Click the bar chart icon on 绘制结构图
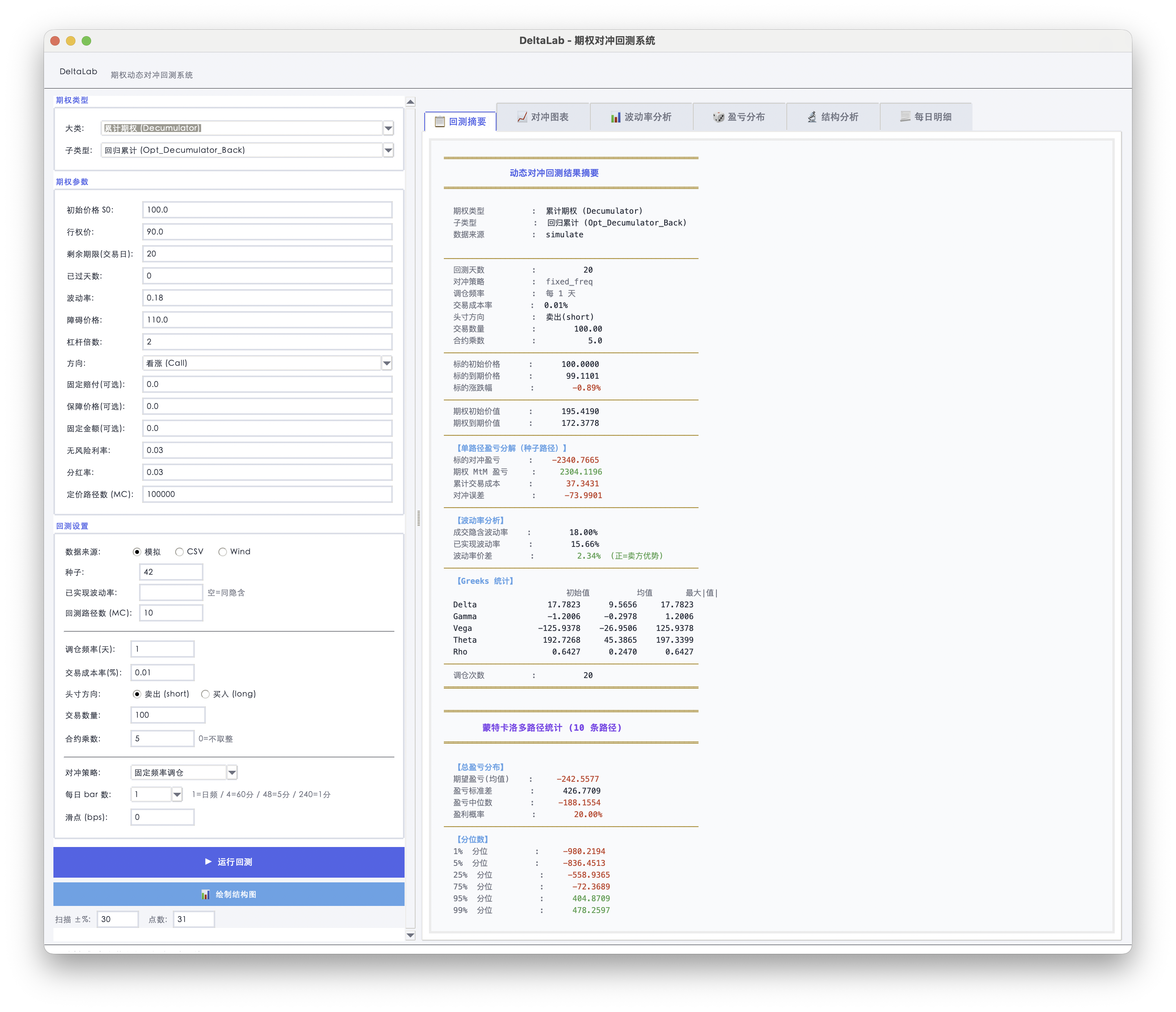1176x1012 pixels. click(x=205, y=895)
